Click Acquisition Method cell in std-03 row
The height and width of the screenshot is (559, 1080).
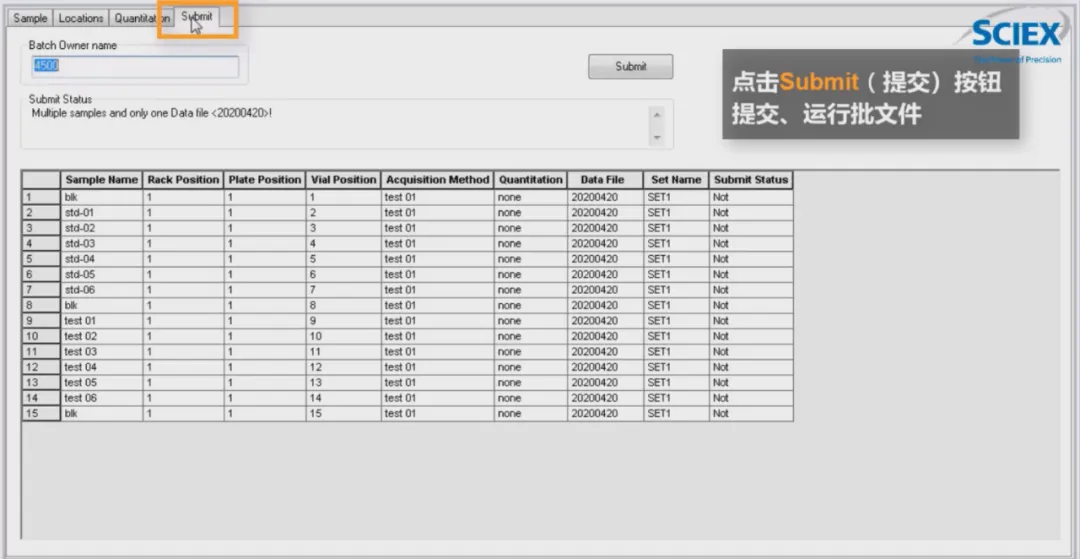pos(437,243)
